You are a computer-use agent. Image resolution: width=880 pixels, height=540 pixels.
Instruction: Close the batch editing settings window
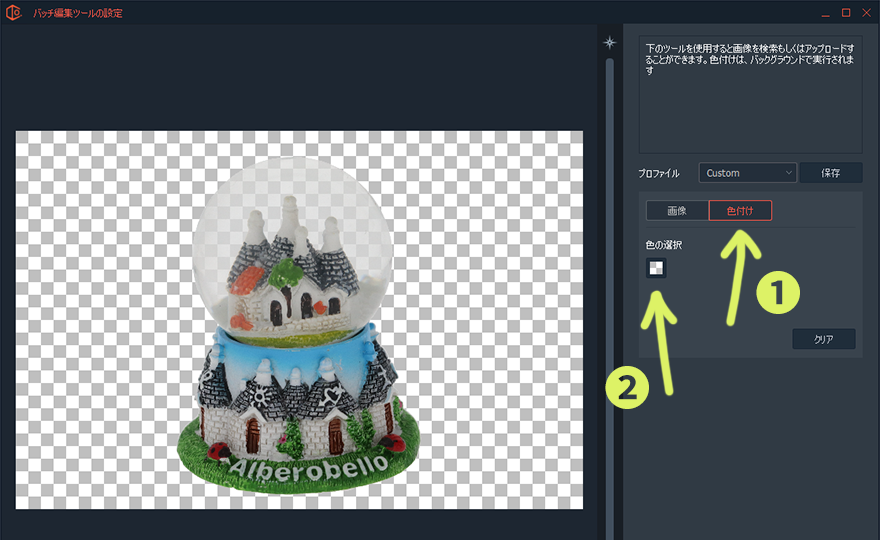pos(866,12)
